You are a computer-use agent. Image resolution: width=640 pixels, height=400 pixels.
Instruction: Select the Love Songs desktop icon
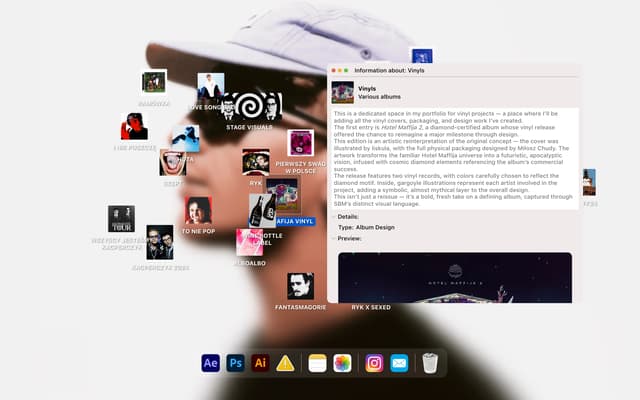tap(211, 86)
